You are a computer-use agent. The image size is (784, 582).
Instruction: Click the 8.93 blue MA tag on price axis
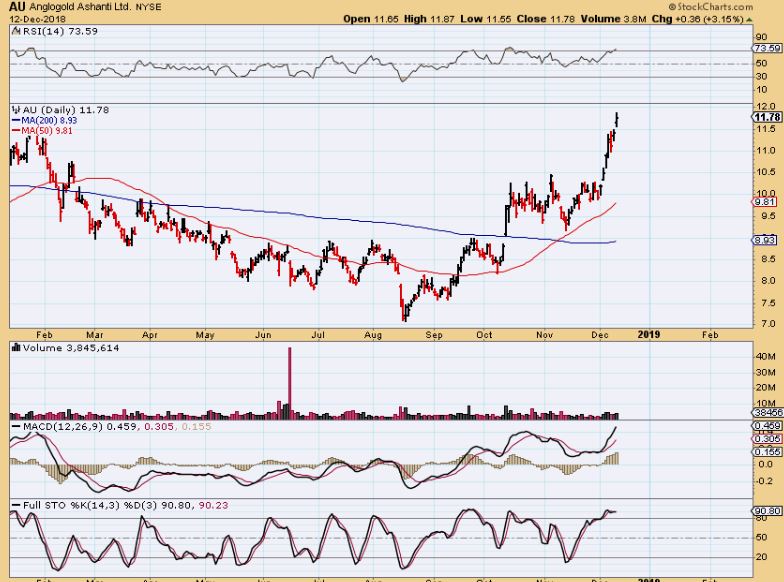(x=765, y=240)
